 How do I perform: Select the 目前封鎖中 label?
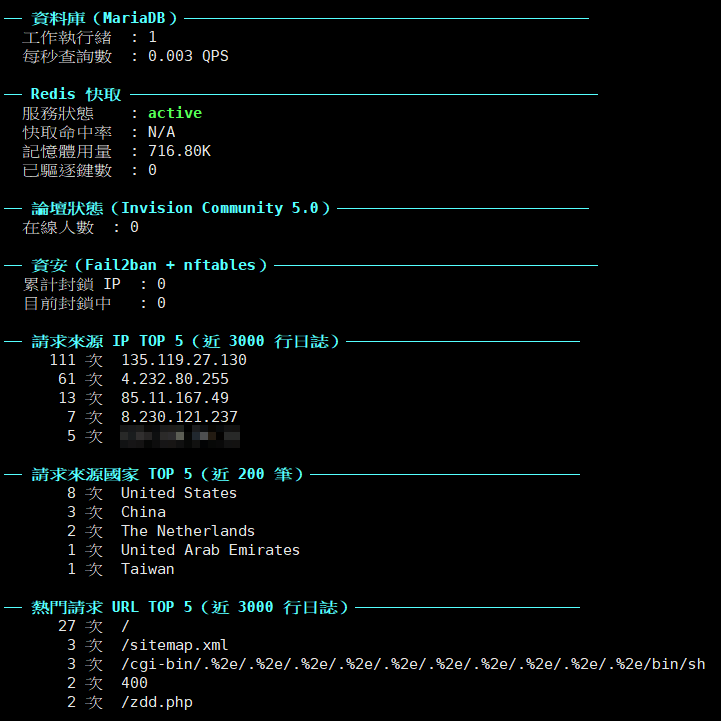point(67,303)
